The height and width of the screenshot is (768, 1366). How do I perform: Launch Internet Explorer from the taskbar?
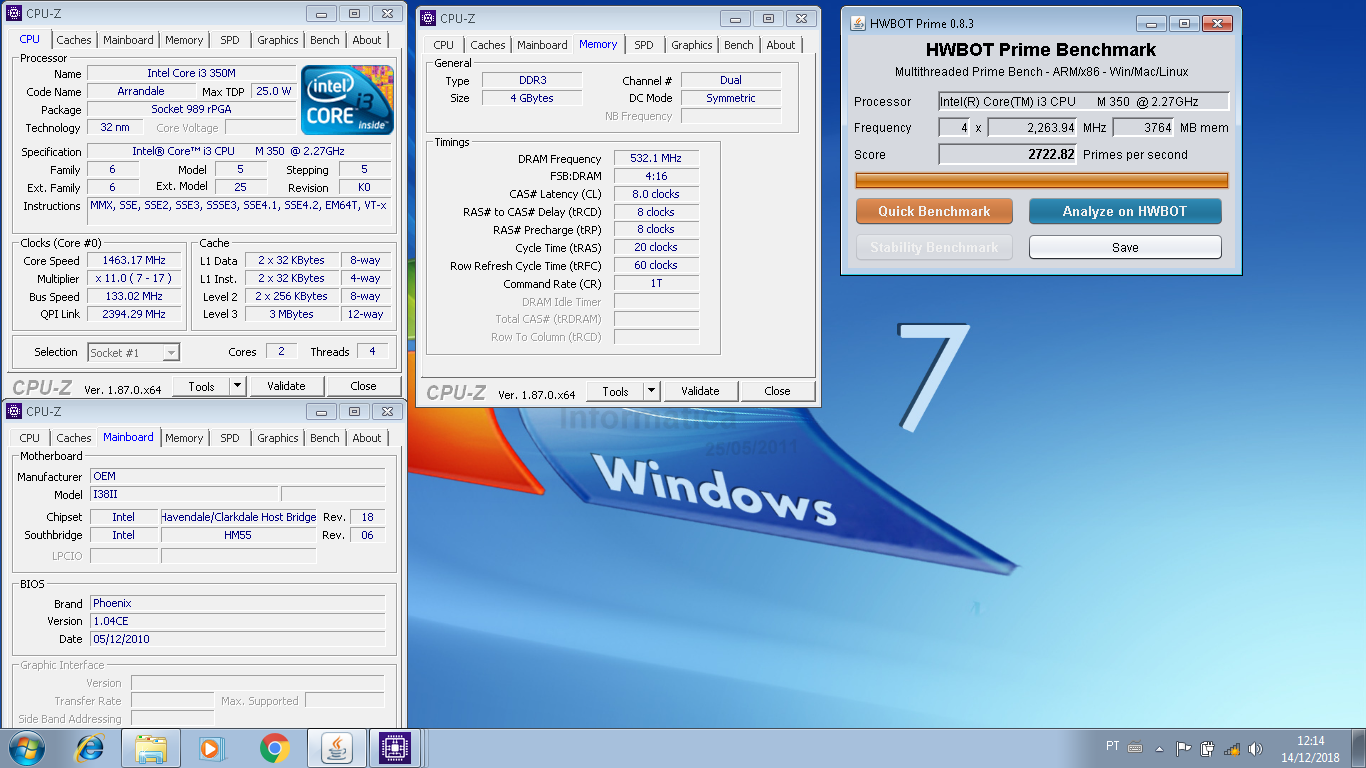click(90, 748)
